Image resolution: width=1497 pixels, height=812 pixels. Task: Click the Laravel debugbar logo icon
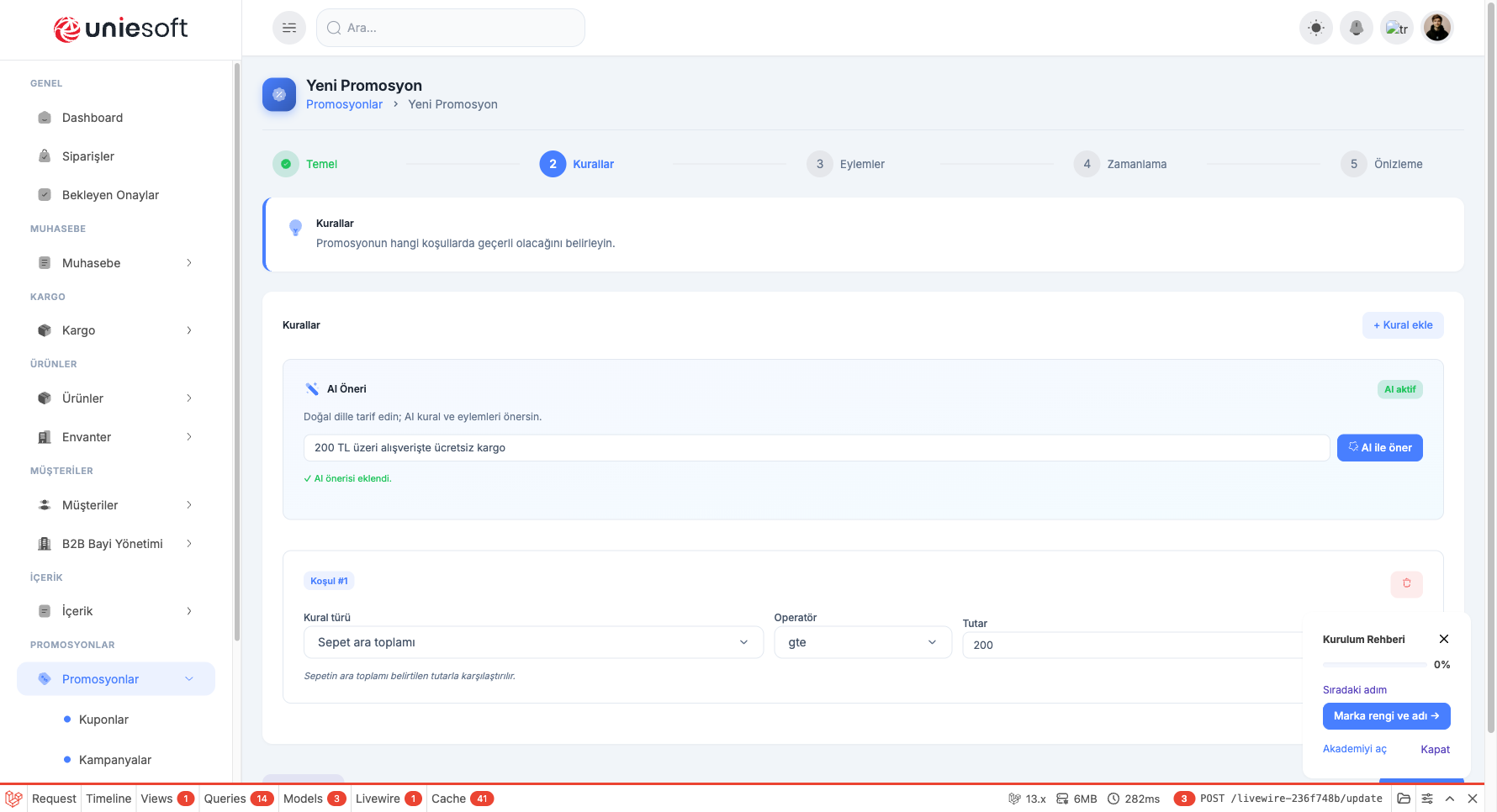pos(13,799)
